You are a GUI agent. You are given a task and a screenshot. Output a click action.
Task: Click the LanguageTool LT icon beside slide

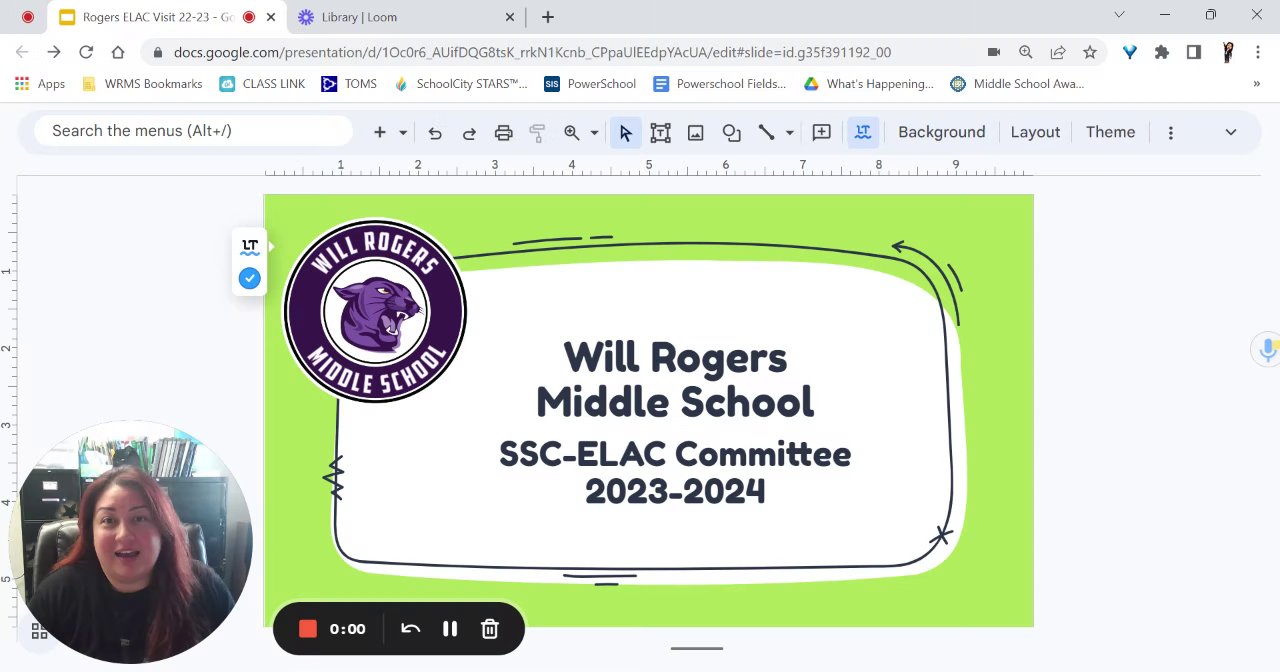click(250, 246)
